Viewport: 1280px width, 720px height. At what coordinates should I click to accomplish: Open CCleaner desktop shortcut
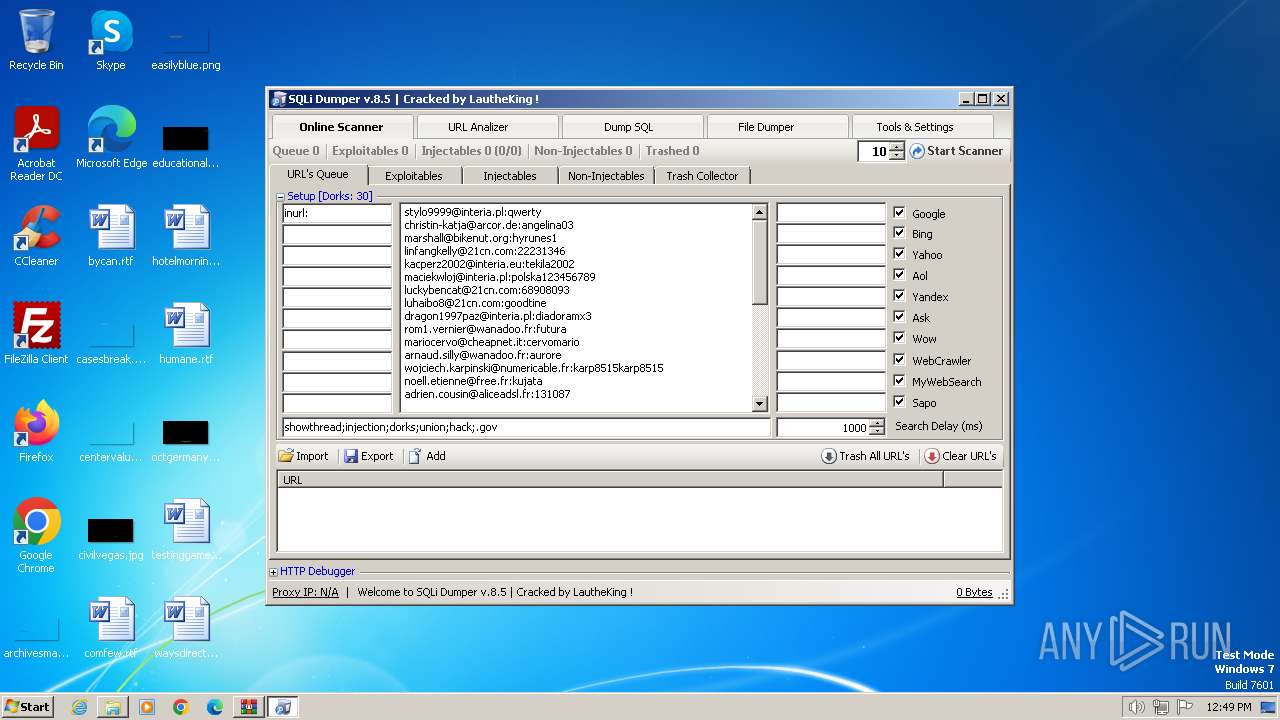tap(36, 236)
